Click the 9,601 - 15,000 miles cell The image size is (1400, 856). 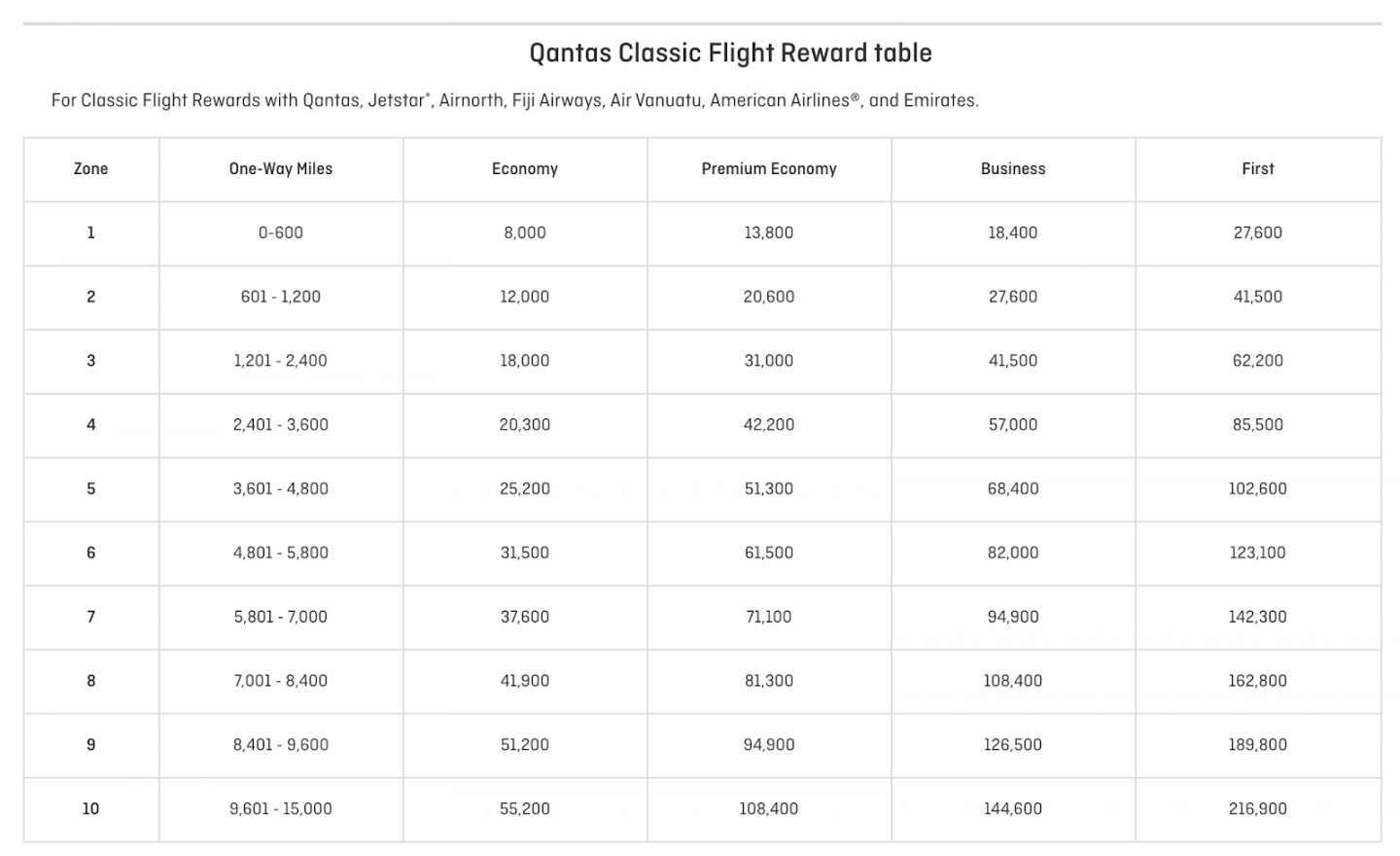click(x=281, y=809)
